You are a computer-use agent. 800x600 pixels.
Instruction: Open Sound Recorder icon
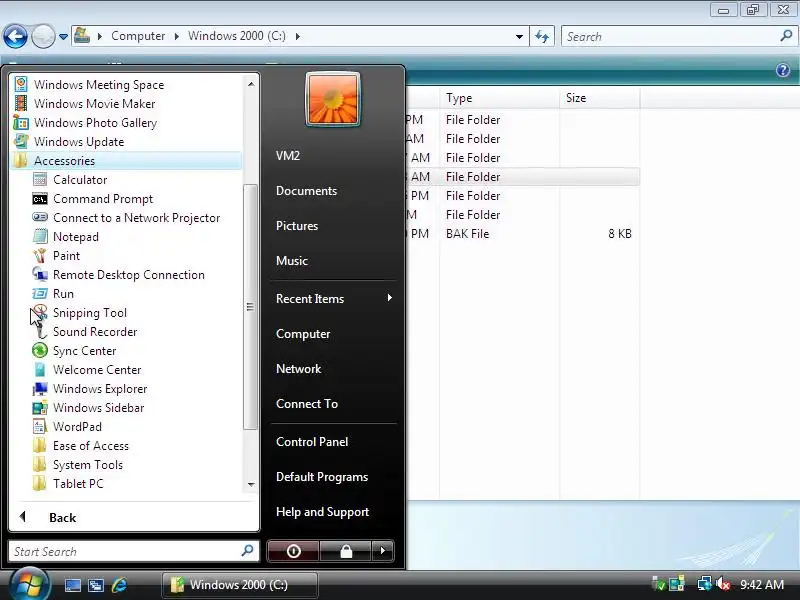click(x=40, y=332)
